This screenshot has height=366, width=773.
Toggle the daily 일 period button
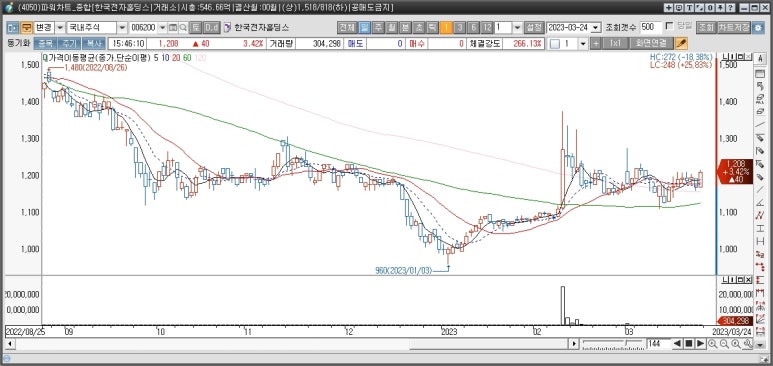point(365,28)
